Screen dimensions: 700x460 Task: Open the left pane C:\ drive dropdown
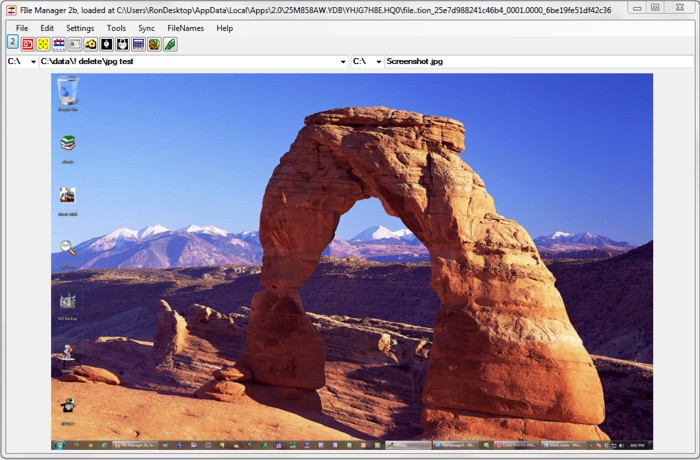click(x=33, y=62)
